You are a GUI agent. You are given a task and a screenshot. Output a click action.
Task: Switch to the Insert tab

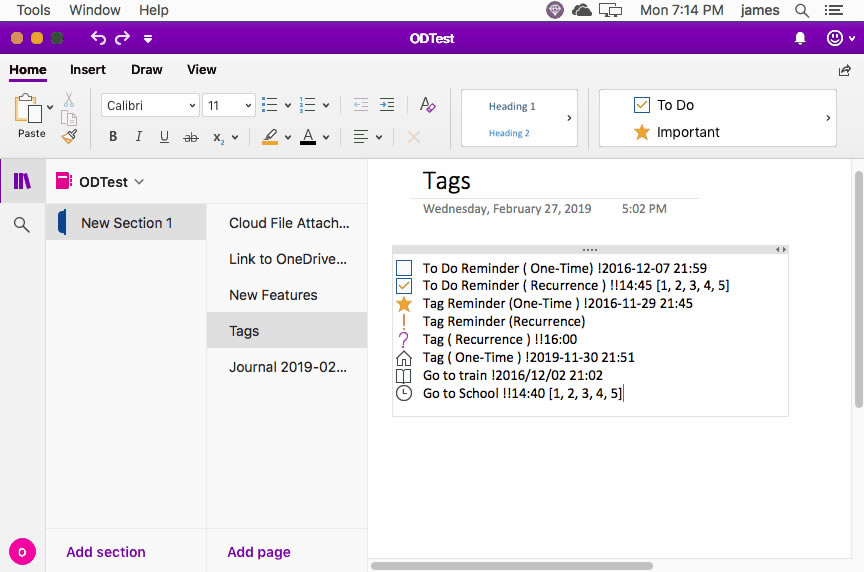pyautogui.click(x=88, y=70)
